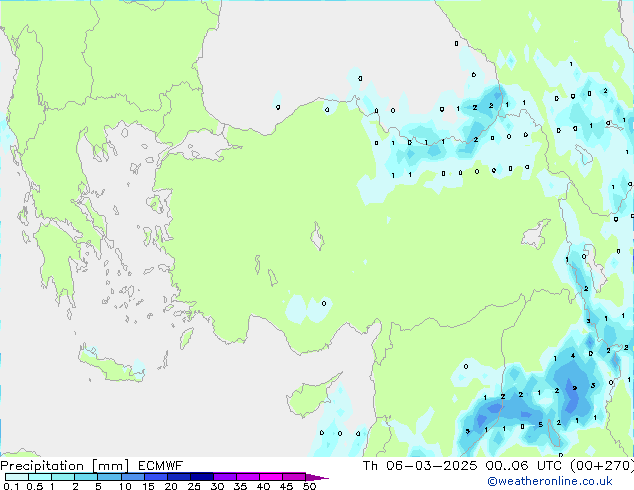The image size is (634, 490).
Task: Click the '(00+270)' forecast offset text
Action: pyautogui.click(x=602, y=466)
